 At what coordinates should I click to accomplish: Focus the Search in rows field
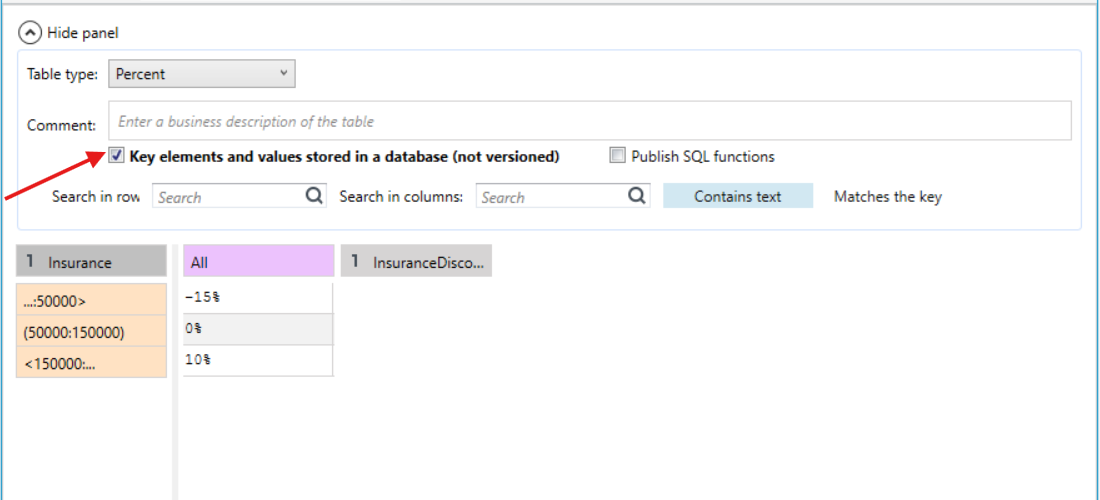click(239, 196)
